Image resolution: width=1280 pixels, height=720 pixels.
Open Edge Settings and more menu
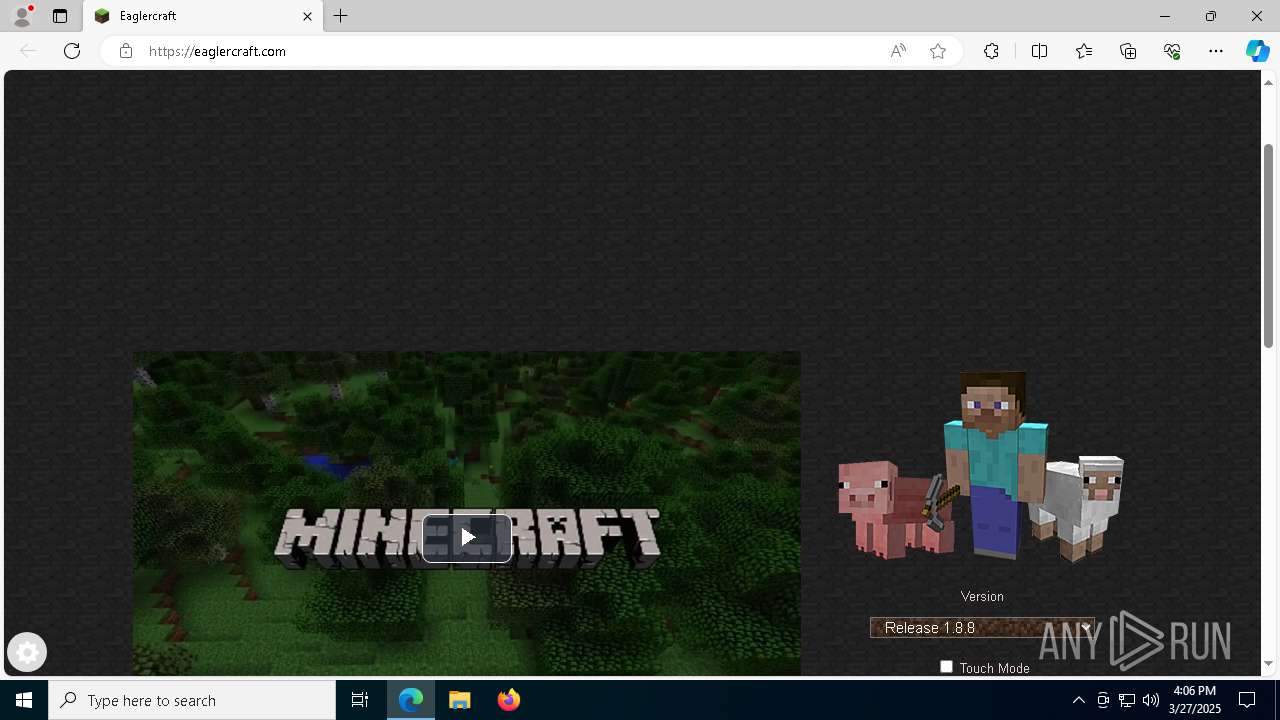pyautogui.click(x=1216, y=51)
